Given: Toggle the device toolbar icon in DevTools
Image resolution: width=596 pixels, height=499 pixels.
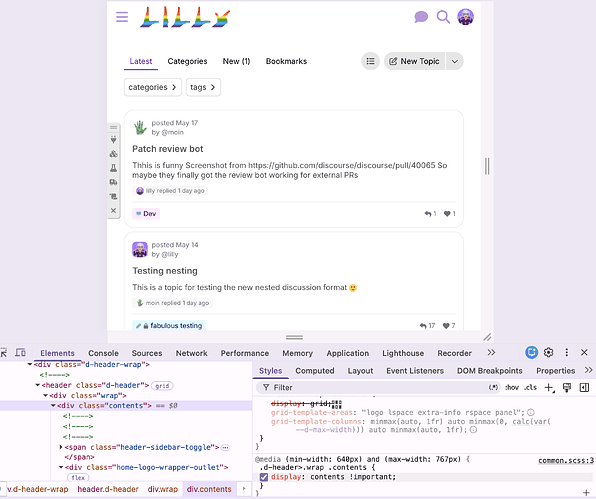Looking at the screenshot, I should [x=21, y=353].
